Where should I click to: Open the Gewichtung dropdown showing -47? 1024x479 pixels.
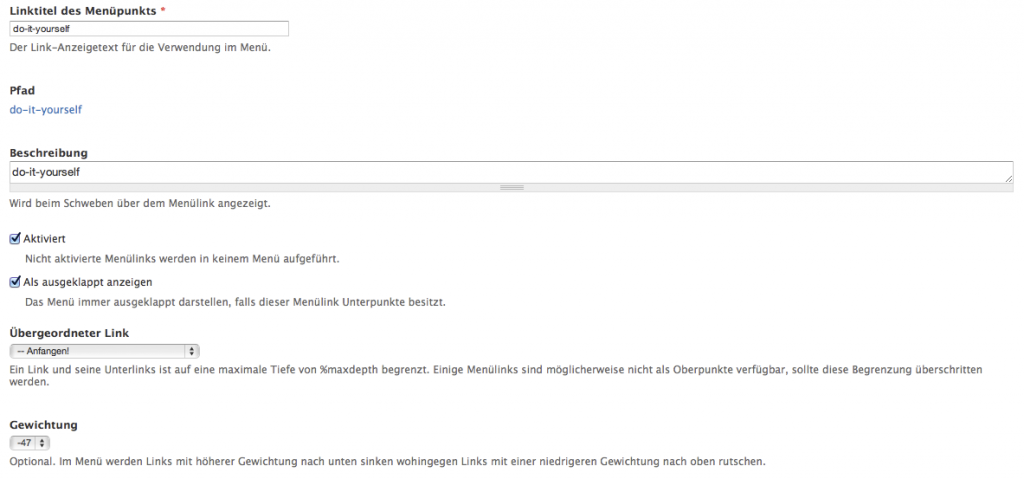point(29,442)
